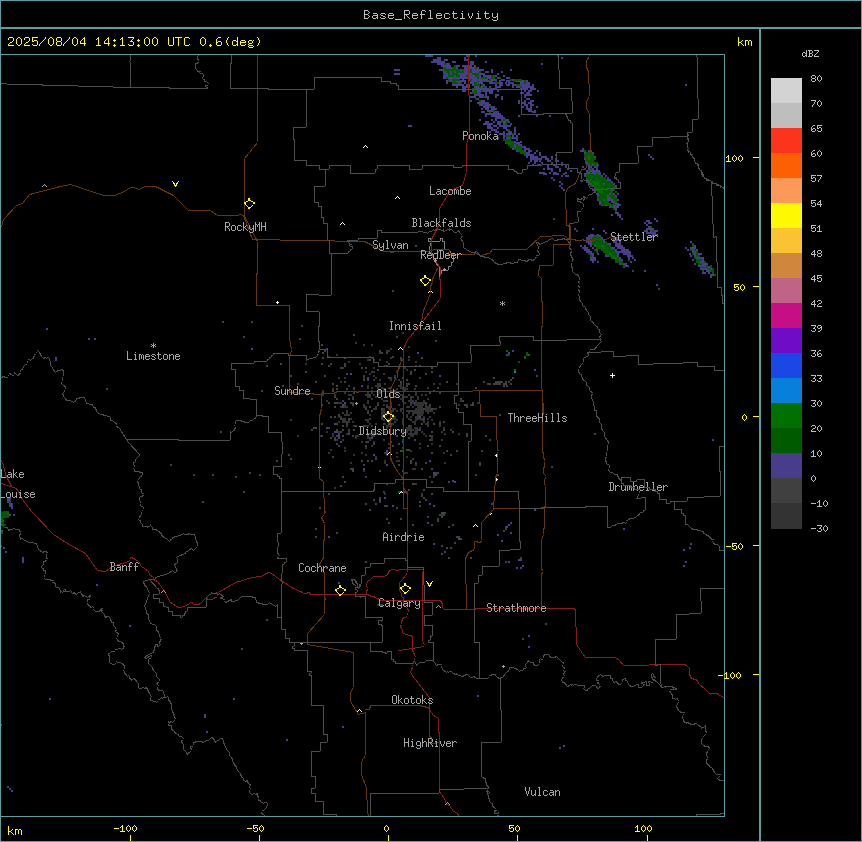Click the white plus marker west of Drumheller
862x842 pixels.
(x=612, y=375)
